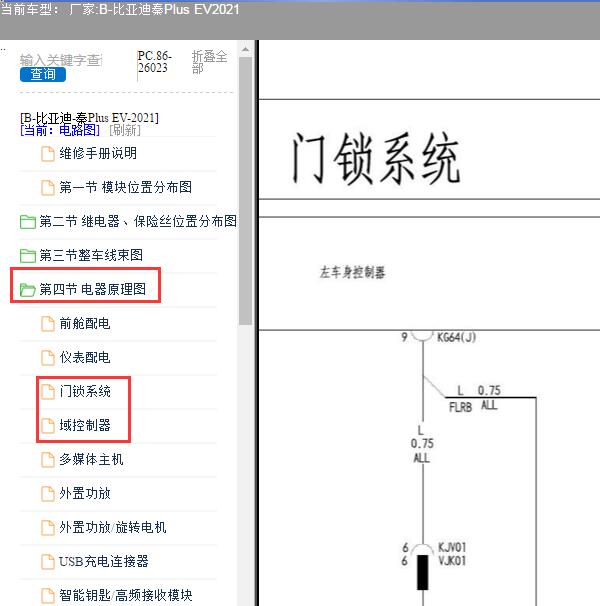
Task: Click the current vehicle model header text
Action: [x=120, y=9]
